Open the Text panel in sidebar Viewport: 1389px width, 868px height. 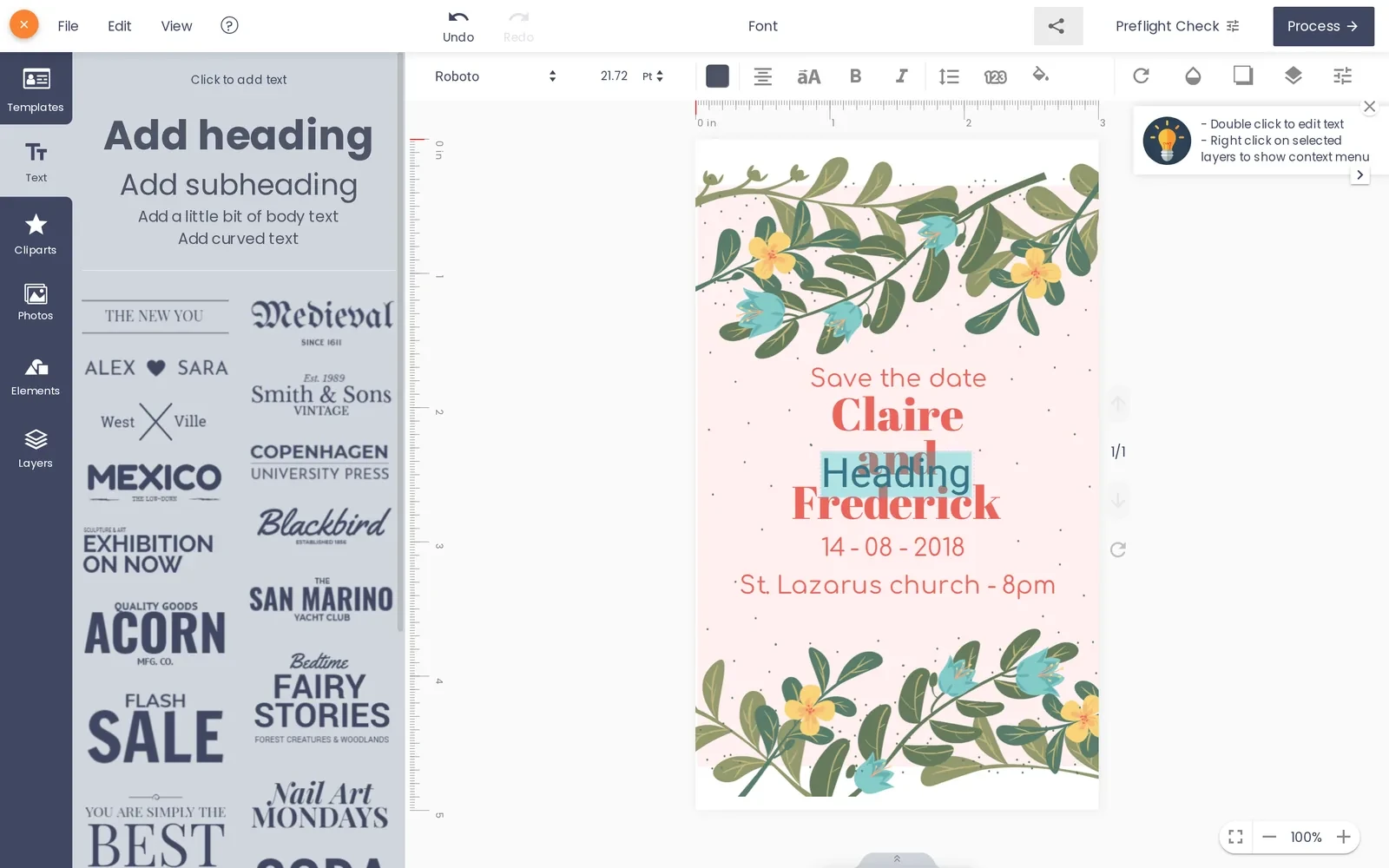(x=36, y=161)
